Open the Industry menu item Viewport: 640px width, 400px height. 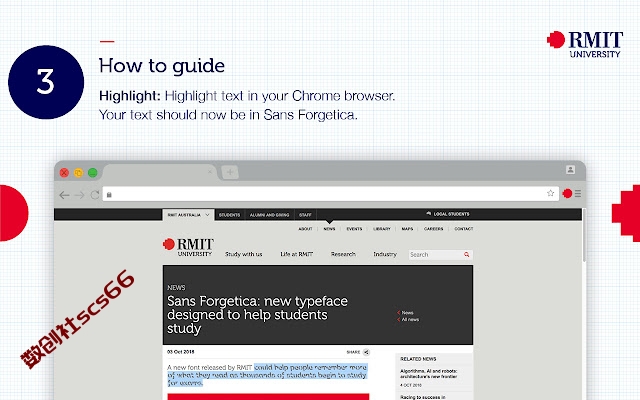(385, 254)
